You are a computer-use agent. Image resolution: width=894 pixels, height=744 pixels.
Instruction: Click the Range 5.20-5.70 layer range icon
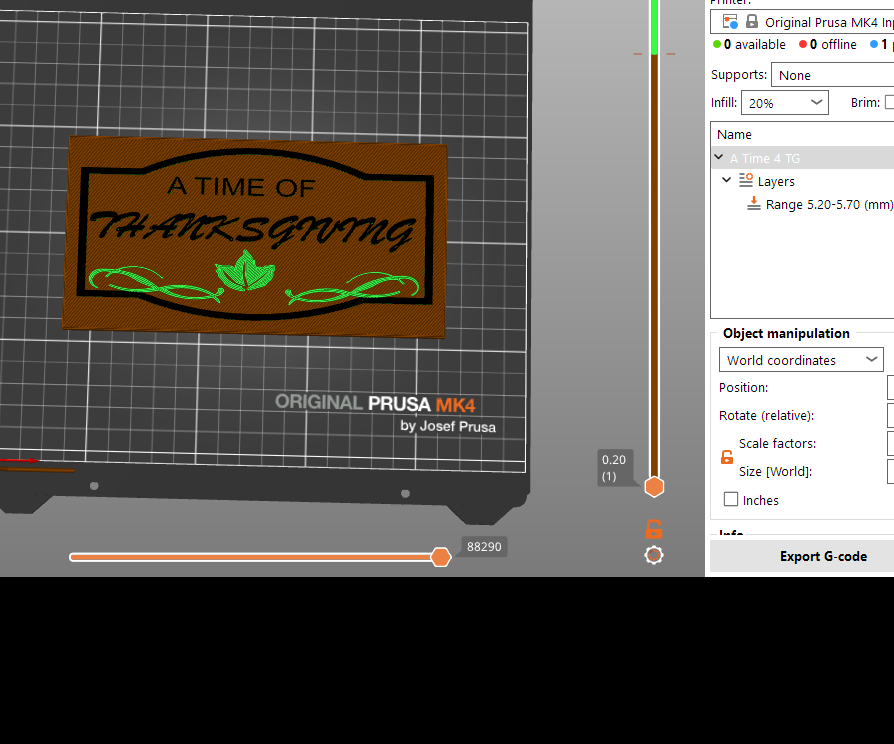(x=754, y=204)
